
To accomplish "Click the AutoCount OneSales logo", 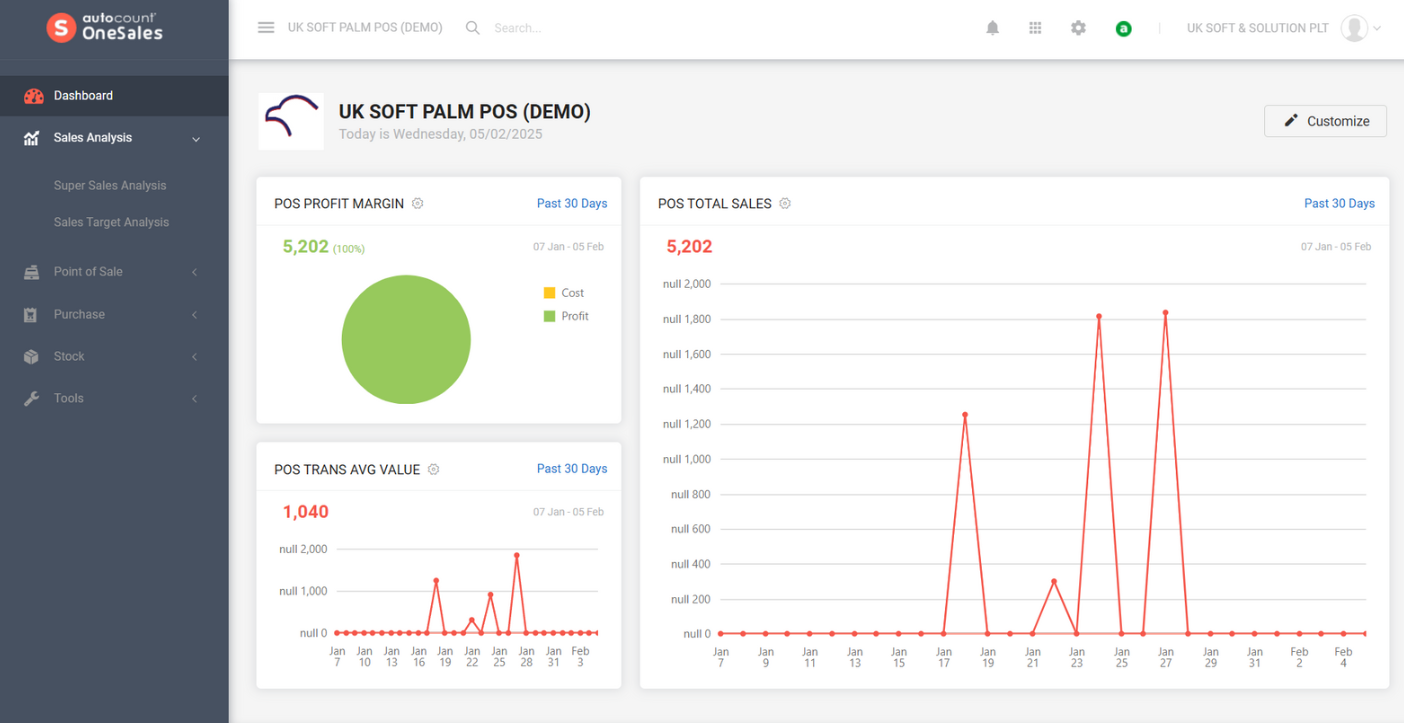I will click(x=105, y=26).
